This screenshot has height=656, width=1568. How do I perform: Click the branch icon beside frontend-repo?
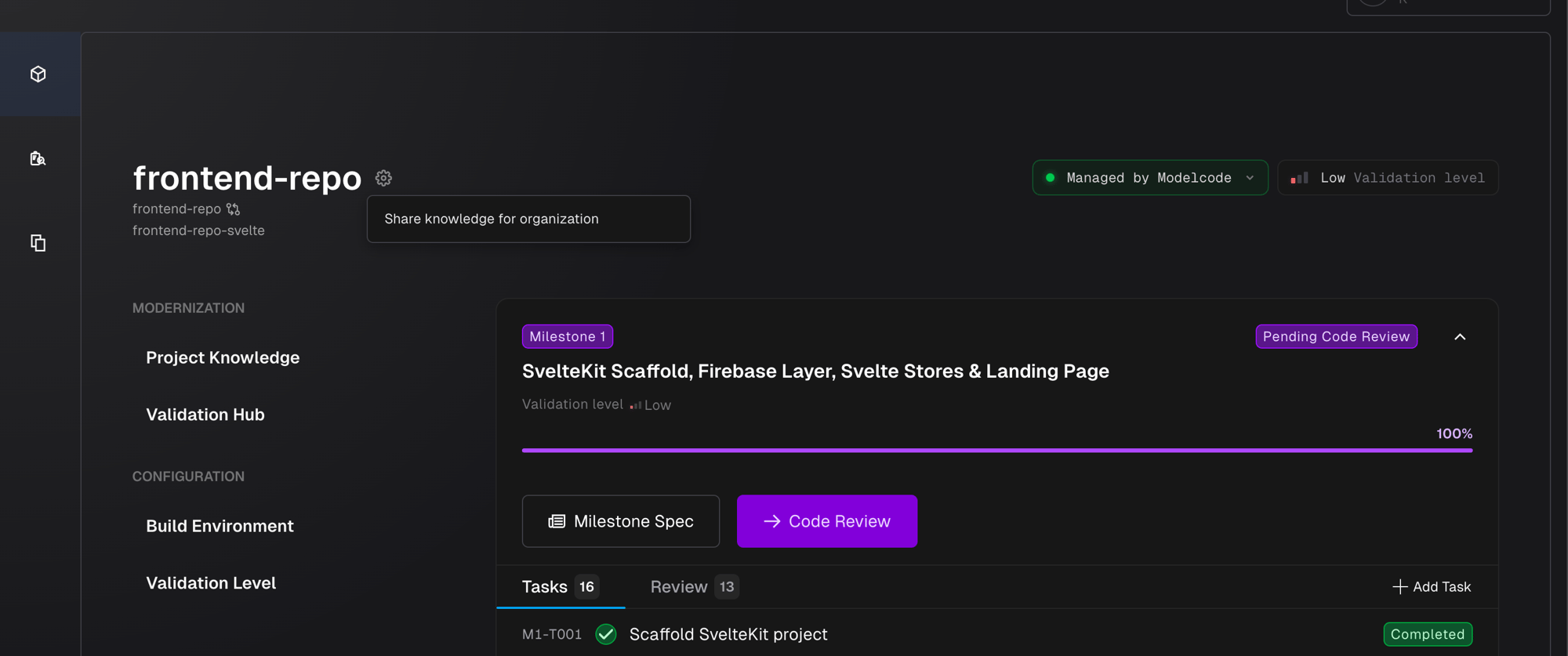point(233,209)
